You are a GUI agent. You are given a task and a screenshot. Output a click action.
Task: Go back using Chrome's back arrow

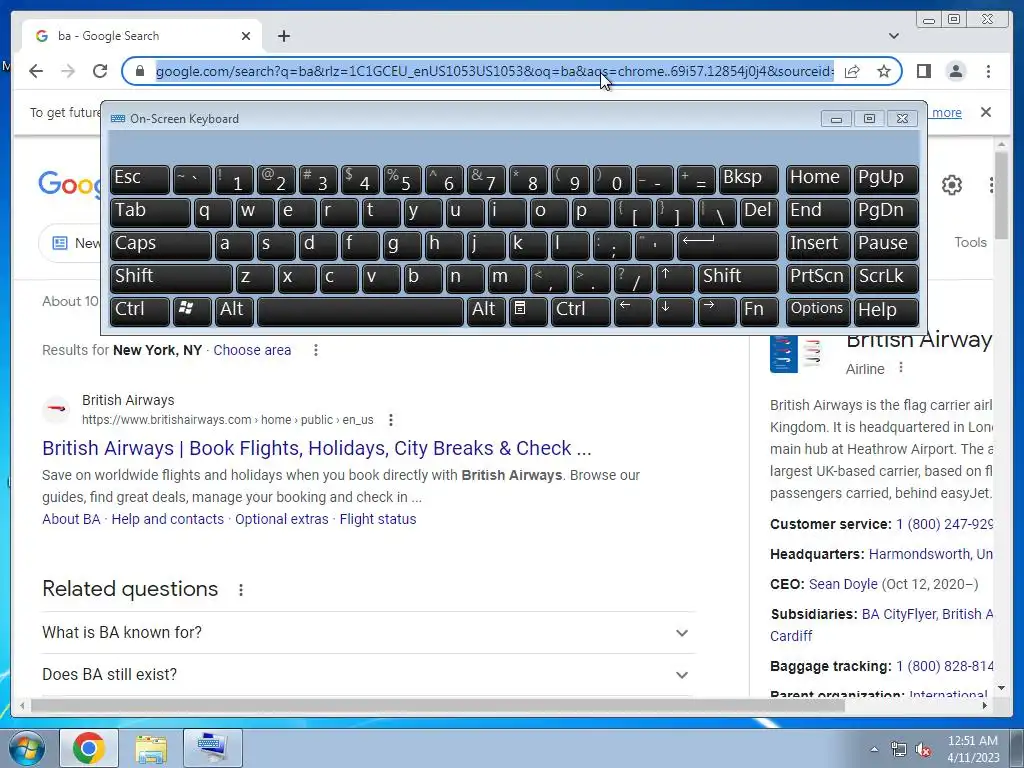pos(36,71)
